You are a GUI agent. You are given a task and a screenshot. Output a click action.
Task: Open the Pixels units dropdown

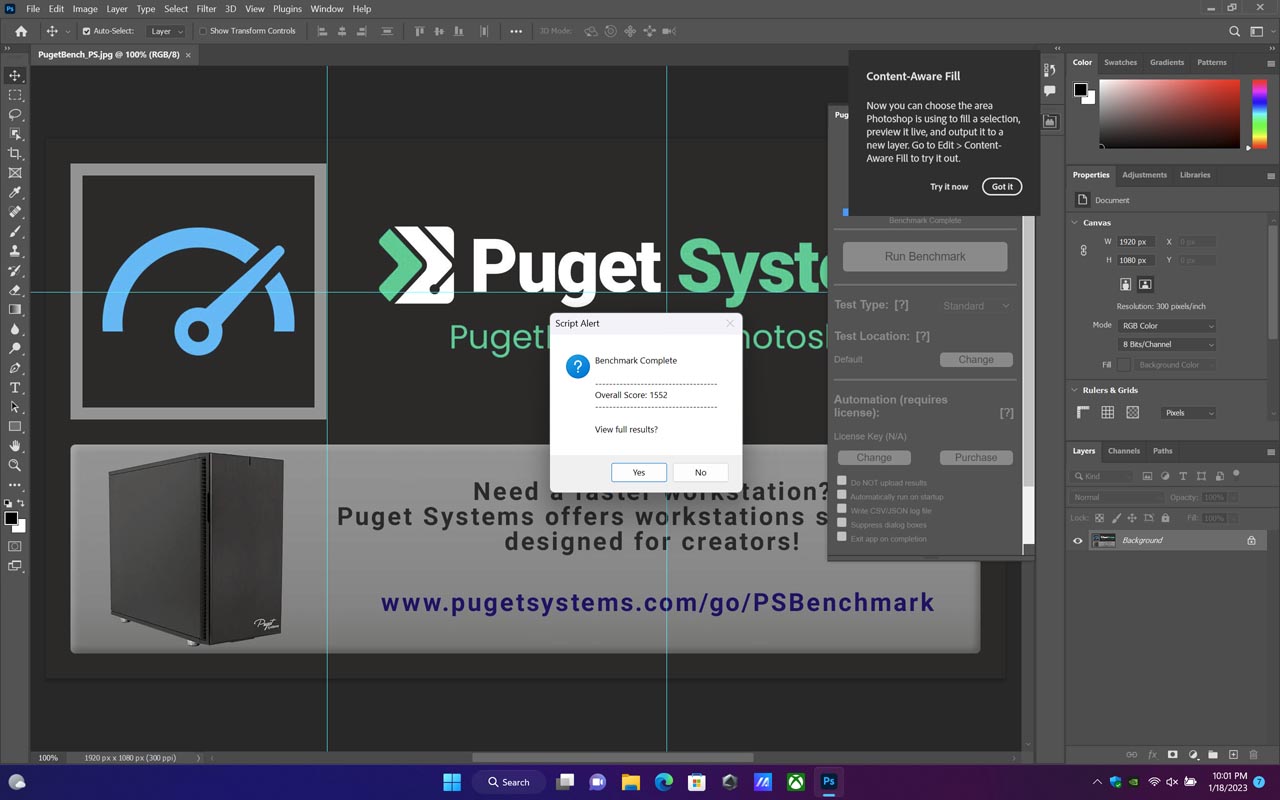tap(1189, 412)
